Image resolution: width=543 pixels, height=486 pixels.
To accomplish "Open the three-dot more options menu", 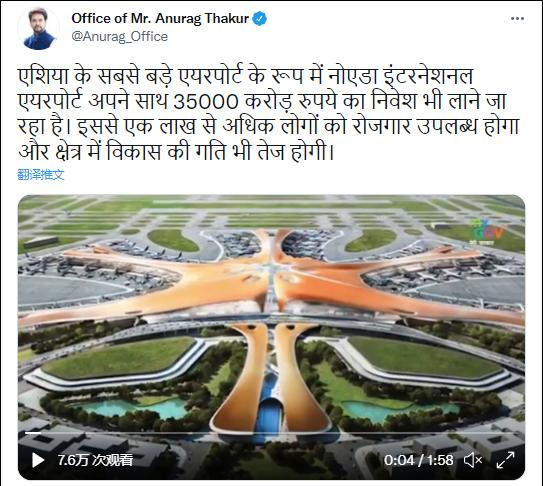I will point(517,19).
